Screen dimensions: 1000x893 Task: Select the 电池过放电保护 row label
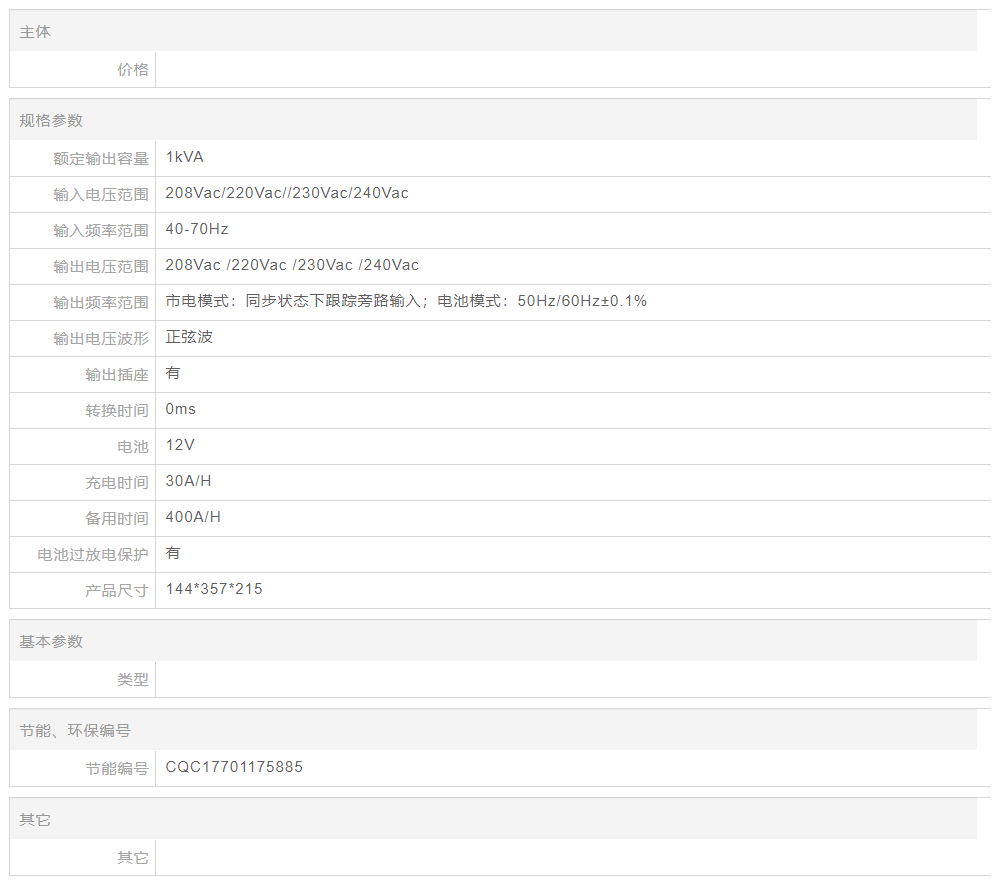point(92,554)
